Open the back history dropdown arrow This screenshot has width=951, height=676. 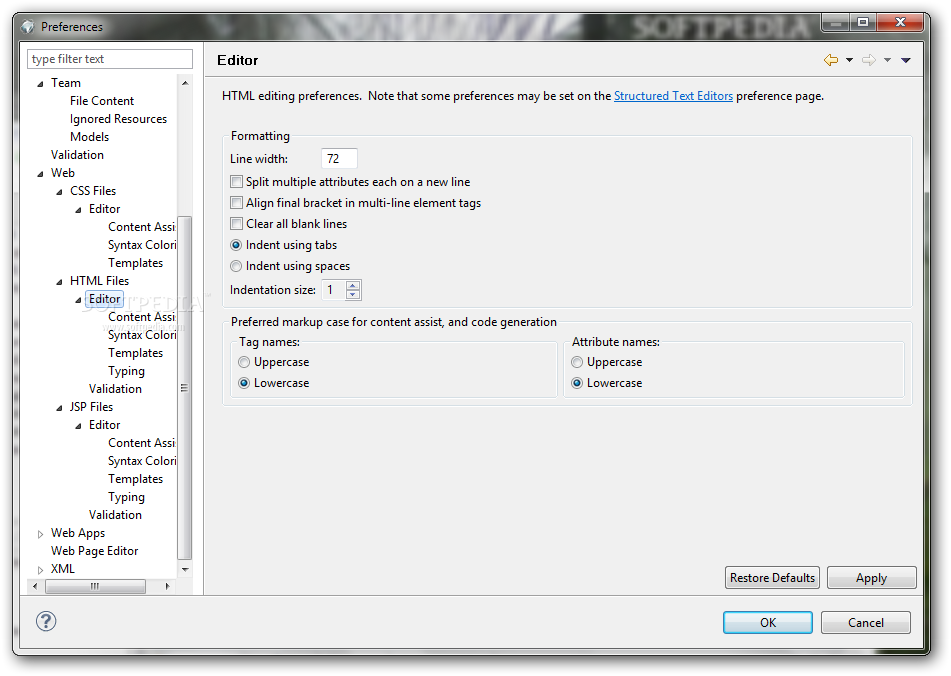pos(849,60)
